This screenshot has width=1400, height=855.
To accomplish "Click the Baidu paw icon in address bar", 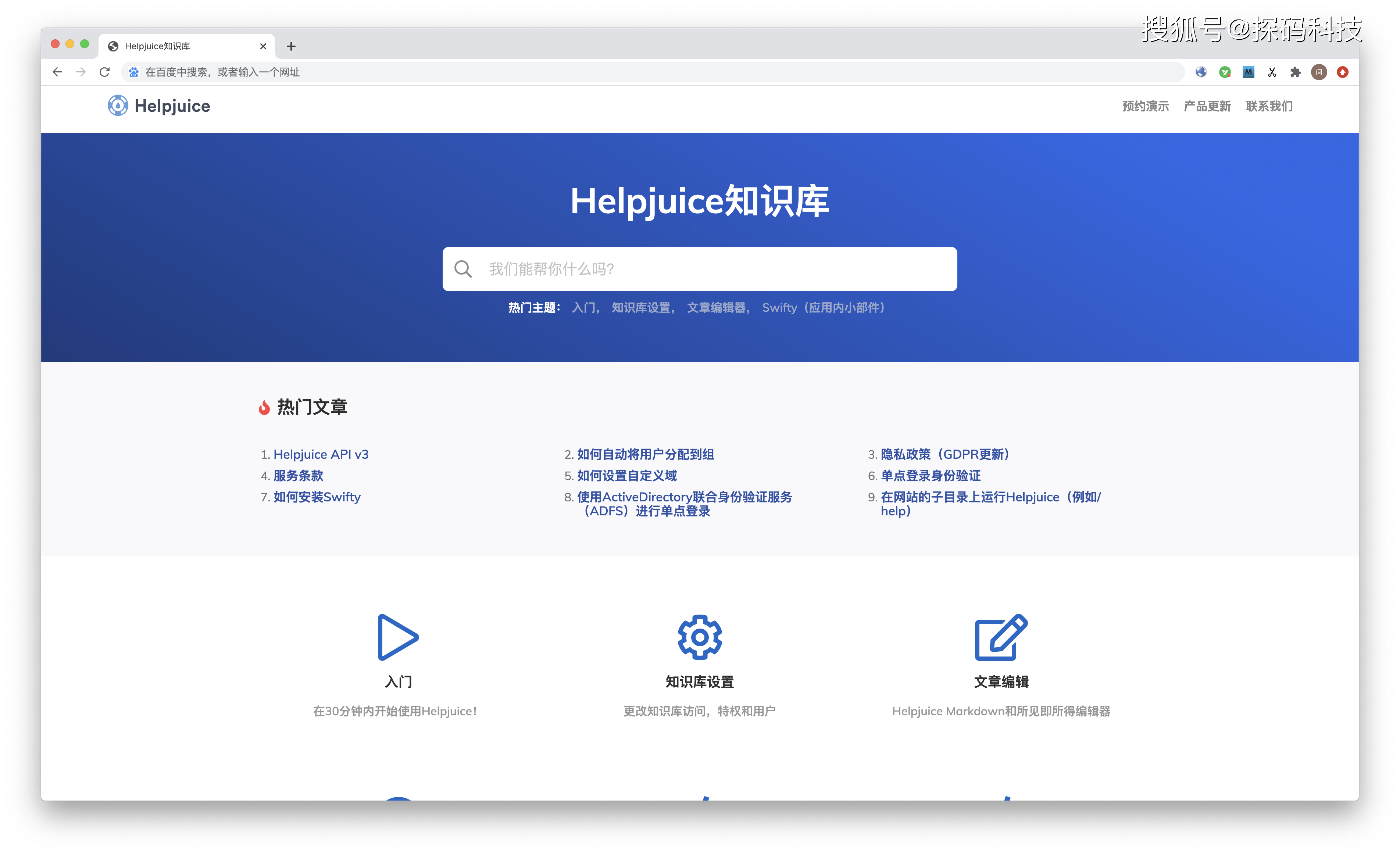I will click(x=133, y=72).
